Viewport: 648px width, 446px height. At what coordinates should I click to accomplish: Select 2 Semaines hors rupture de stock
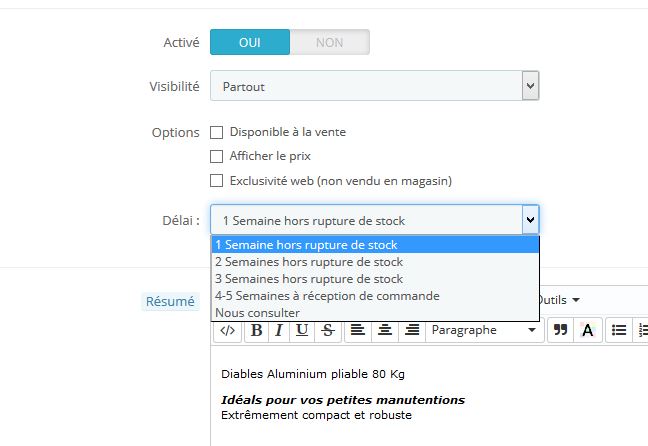(308, 262)
